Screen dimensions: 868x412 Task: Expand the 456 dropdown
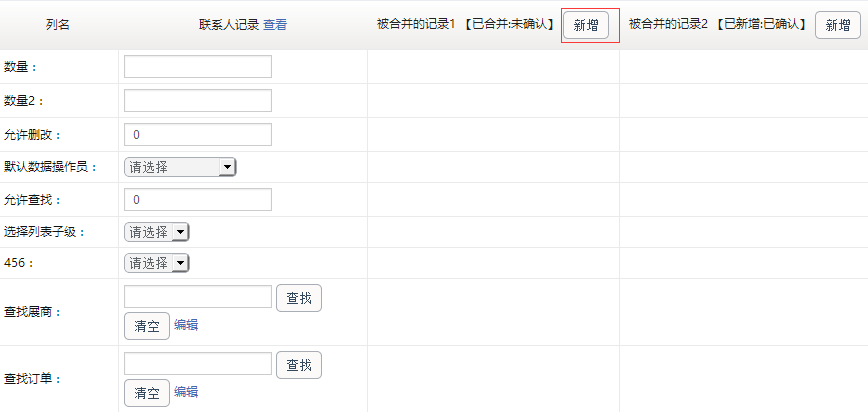157,264
